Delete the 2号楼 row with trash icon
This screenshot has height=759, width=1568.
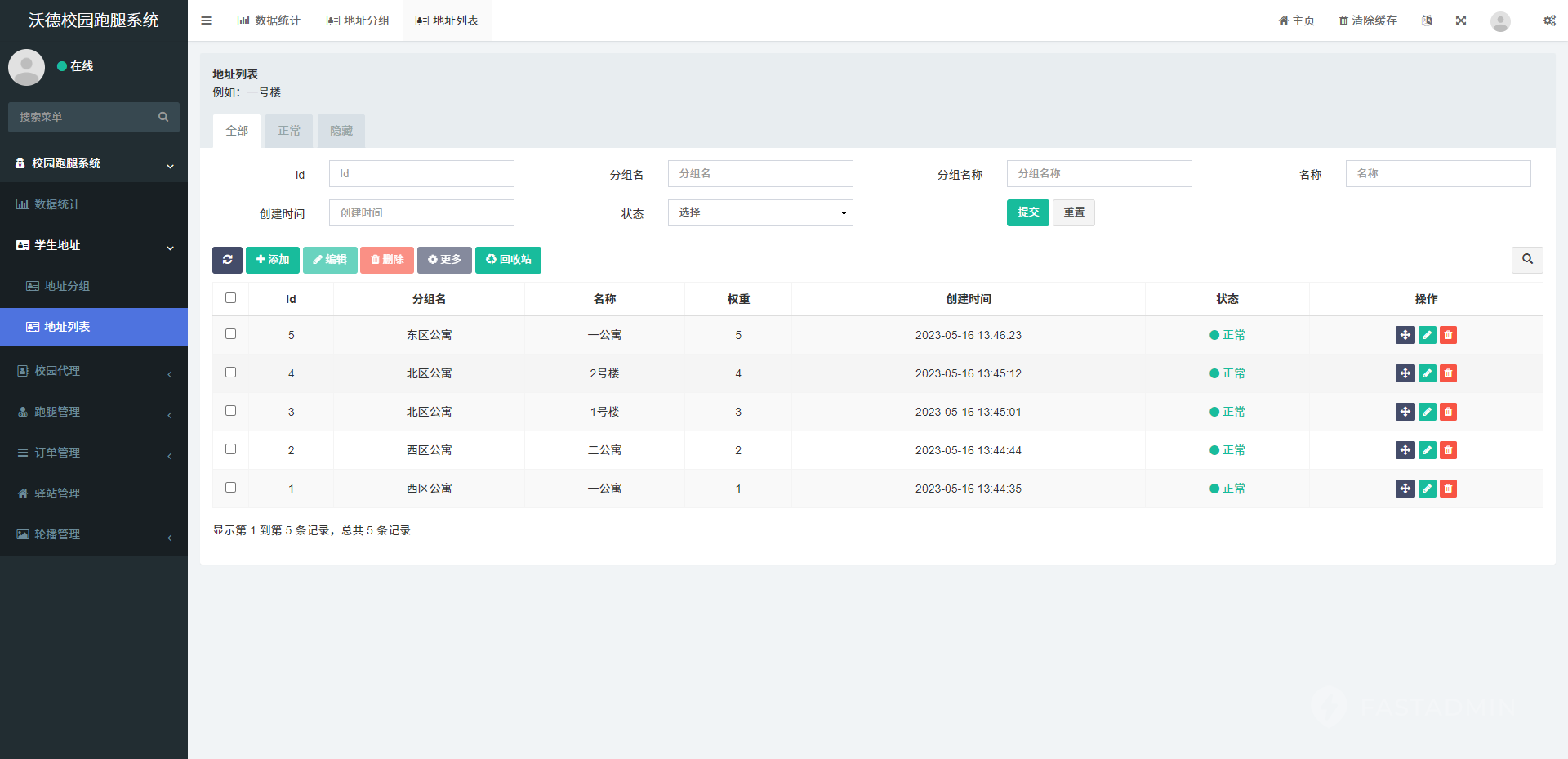tap(1448, 373)
